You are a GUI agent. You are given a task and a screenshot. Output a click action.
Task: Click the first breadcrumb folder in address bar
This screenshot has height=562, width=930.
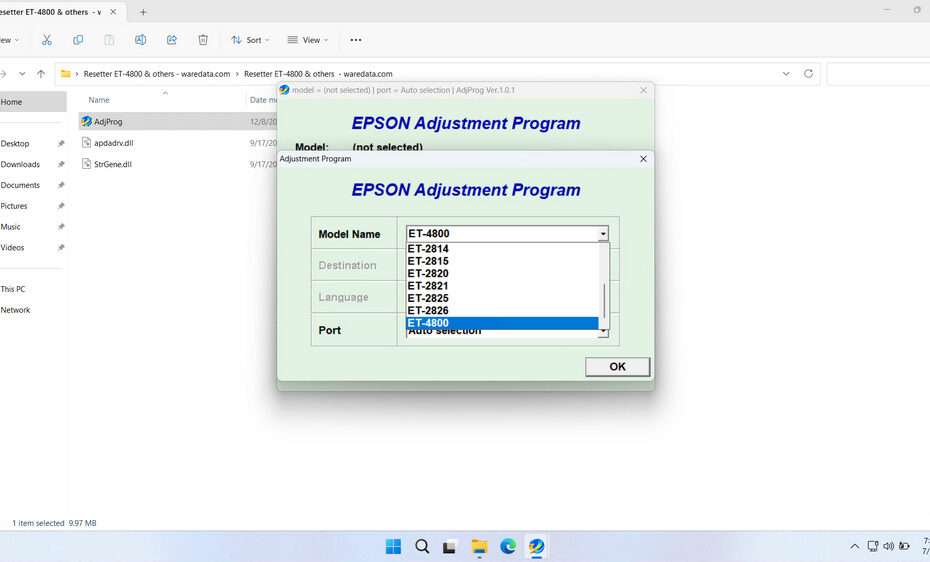point(157,74)
